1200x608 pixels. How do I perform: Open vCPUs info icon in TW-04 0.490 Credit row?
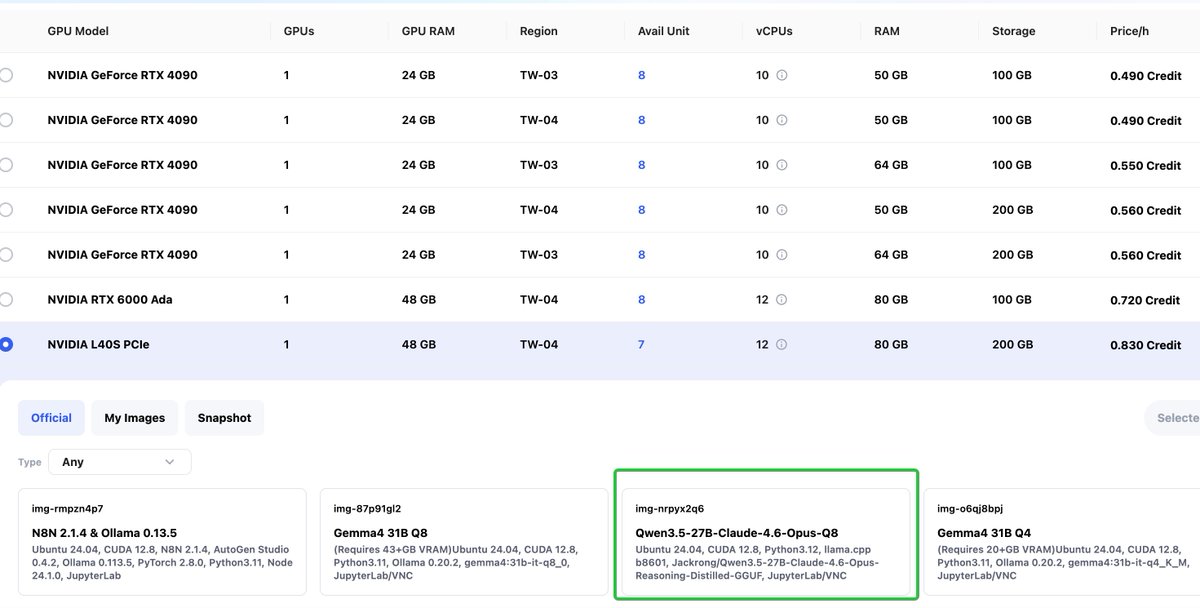(782, 120)
